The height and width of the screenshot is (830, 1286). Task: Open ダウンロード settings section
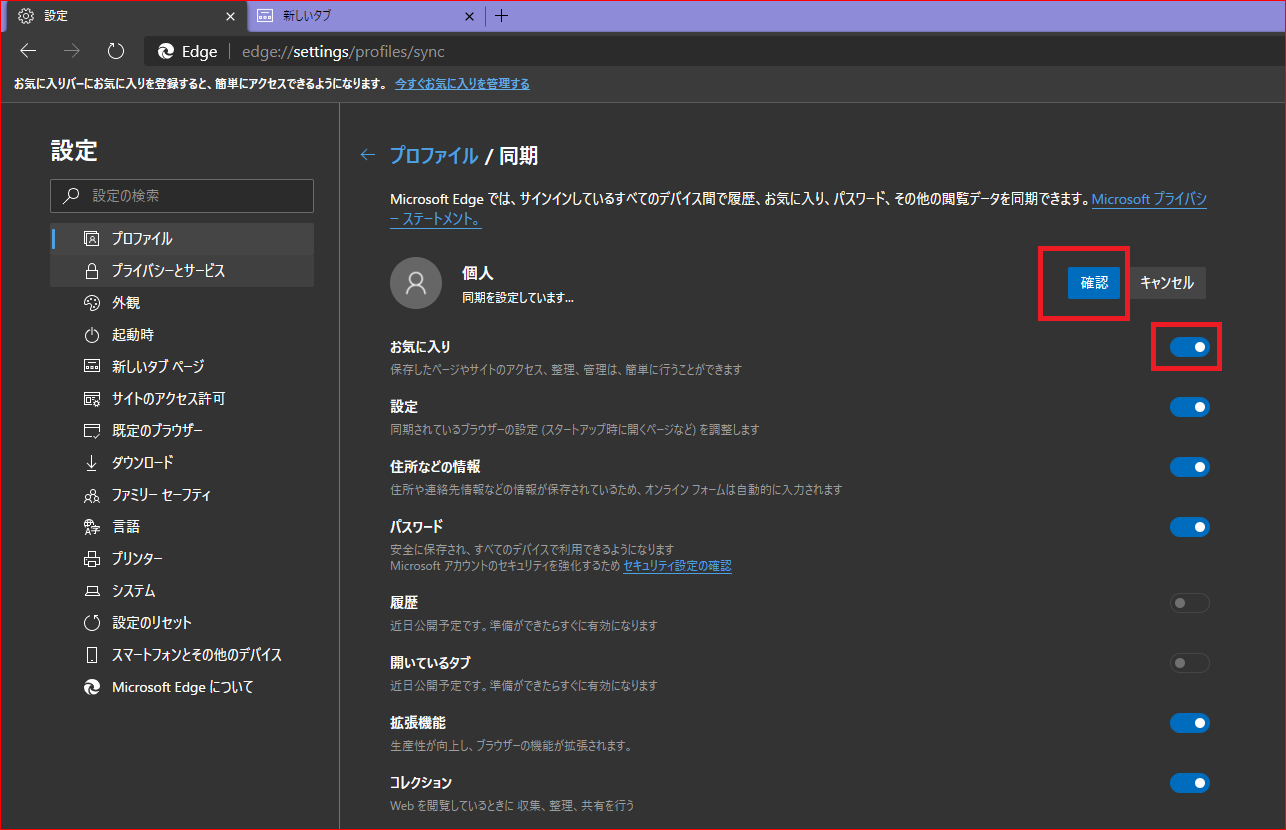point(182,463)
